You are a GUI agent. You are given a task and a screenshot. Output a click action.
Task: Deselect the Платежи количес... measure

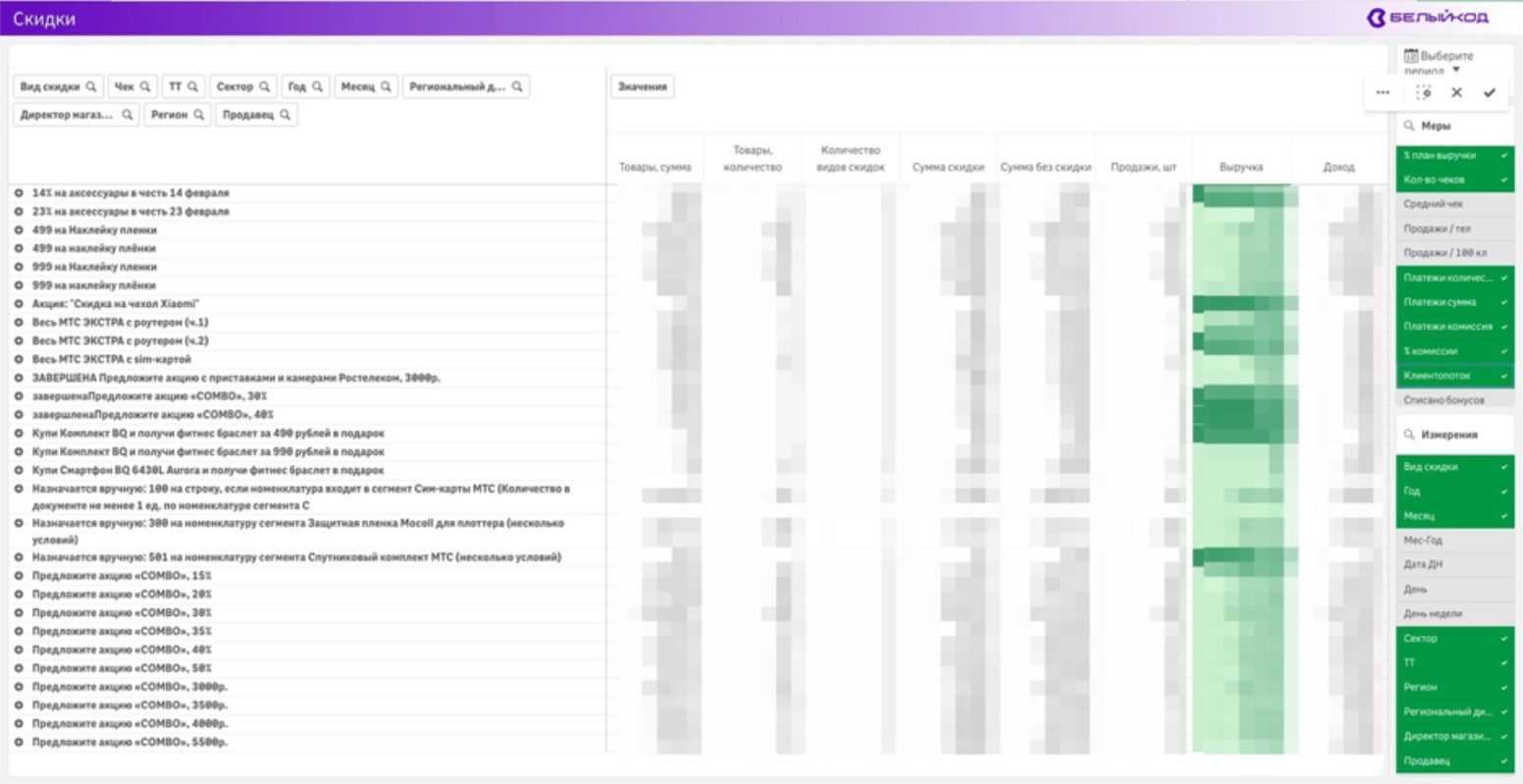coord(1455,278)
